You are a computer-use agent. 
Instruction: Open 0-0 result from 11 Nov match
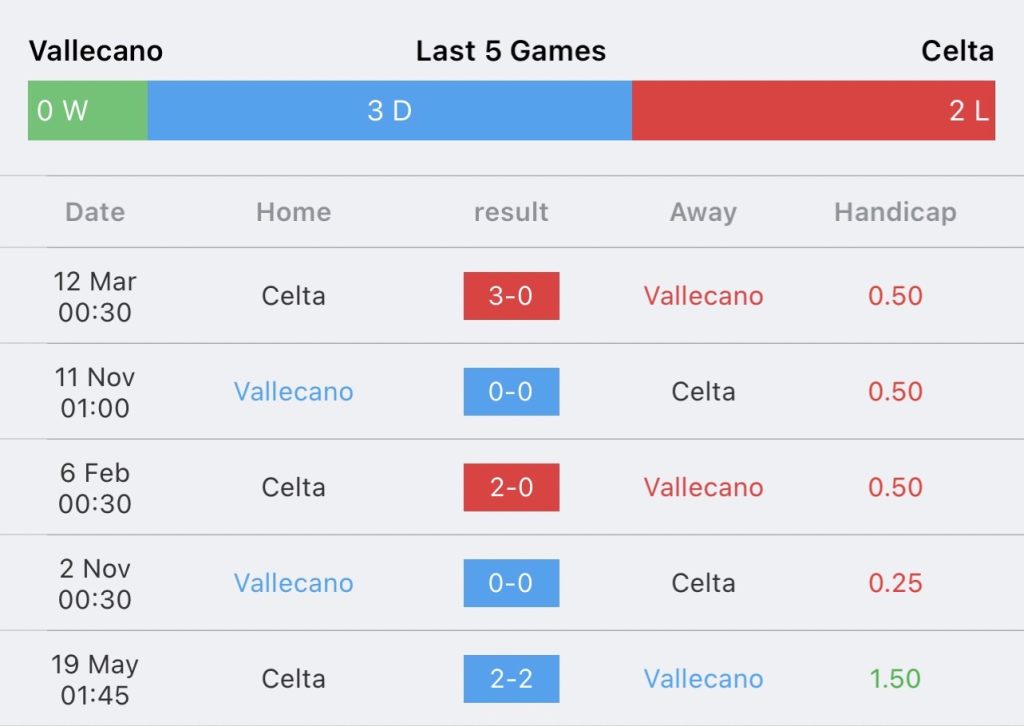pyautogui.click(x=511, y=392)
